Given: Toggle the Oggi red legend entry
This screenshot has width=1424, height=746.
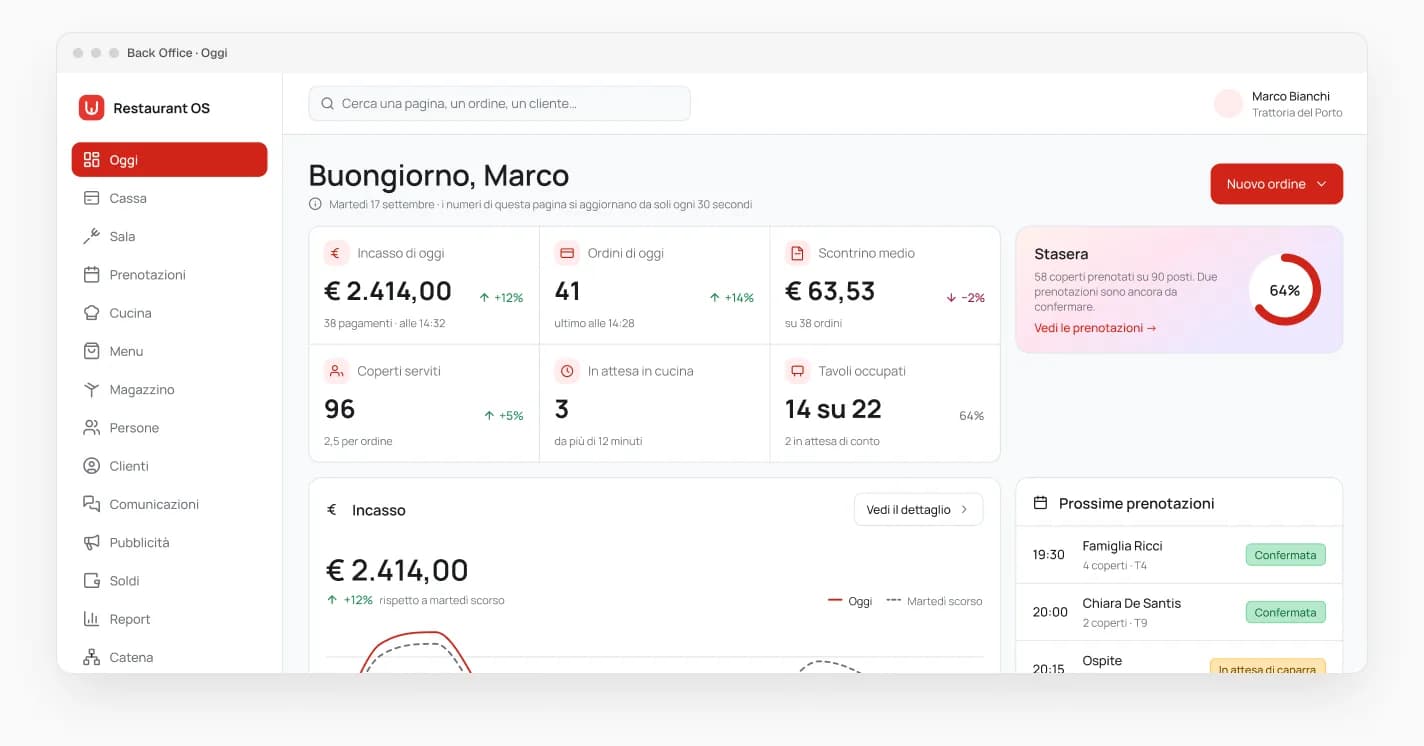Looking at the screenshot, I should click(850, 601).
